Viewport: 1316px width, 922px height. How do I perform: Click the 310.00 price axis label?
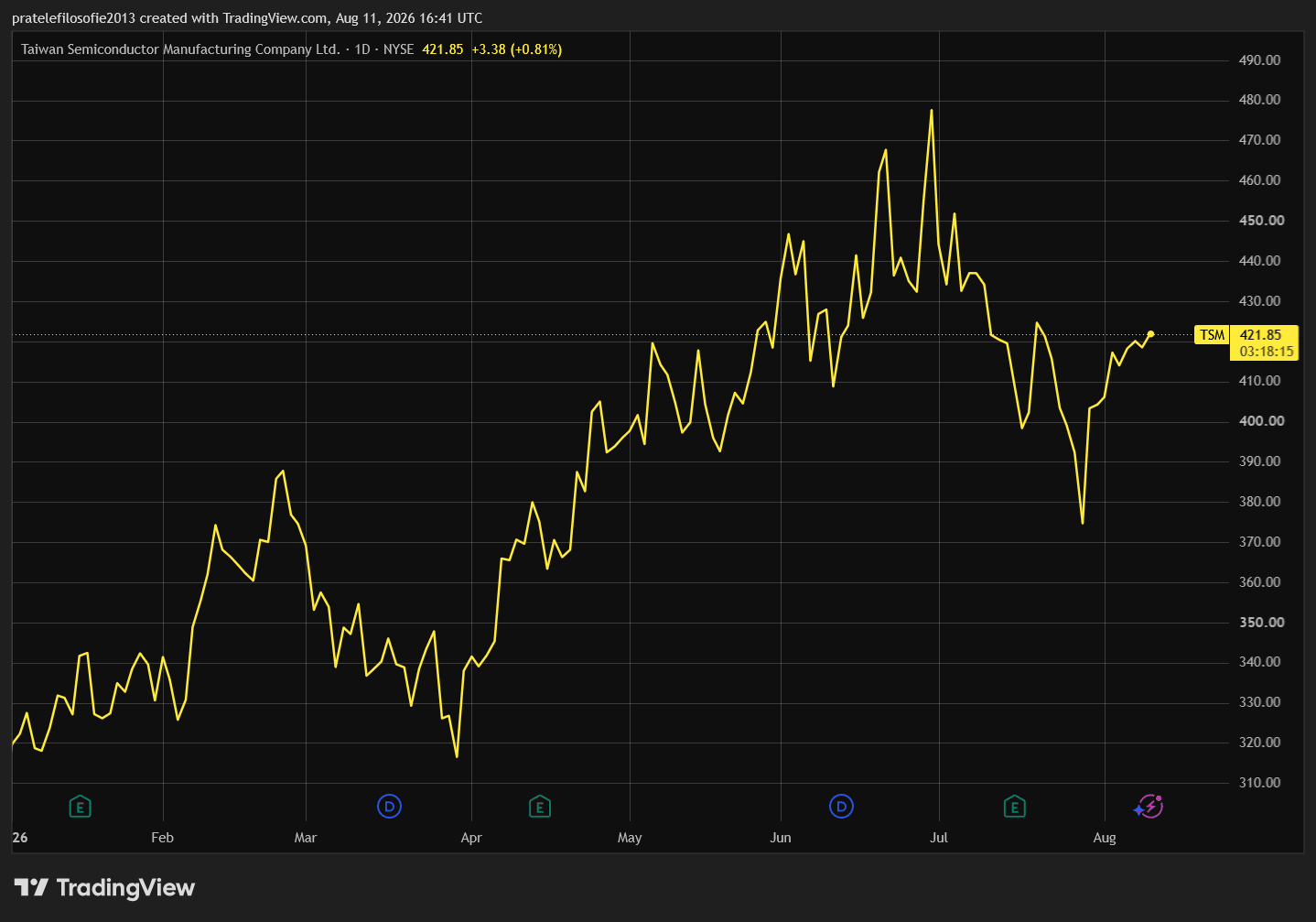1260,783
